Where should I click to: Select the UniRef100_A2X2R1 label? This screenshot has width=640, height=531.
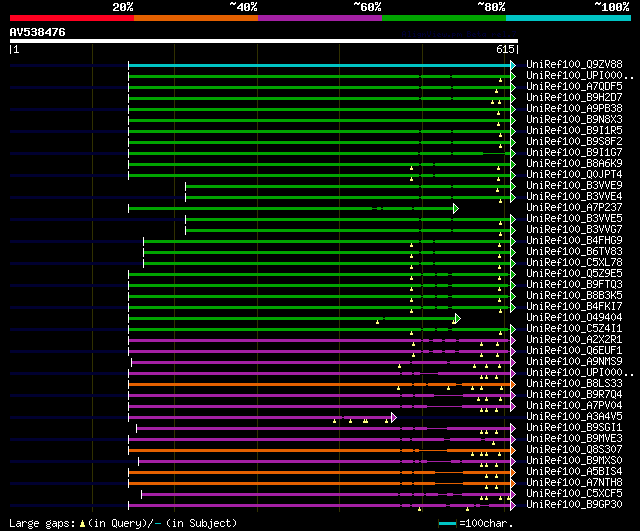tap(574, 340)
